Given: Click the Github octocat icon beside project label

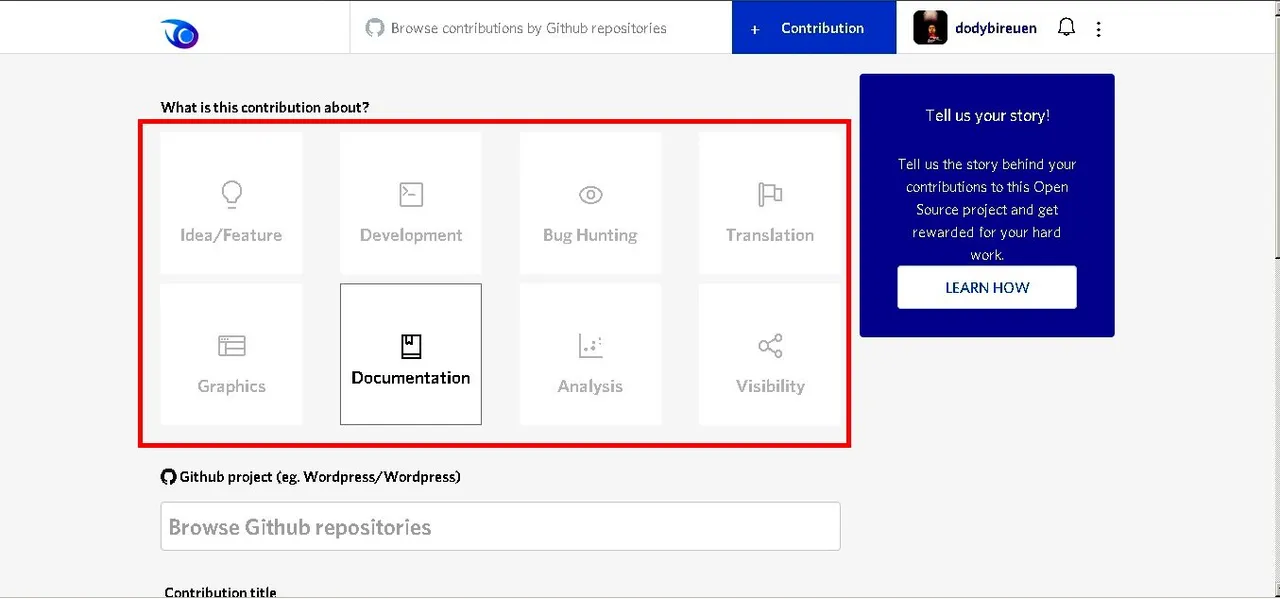Looking at the screenshot, I should click(168, 477).
